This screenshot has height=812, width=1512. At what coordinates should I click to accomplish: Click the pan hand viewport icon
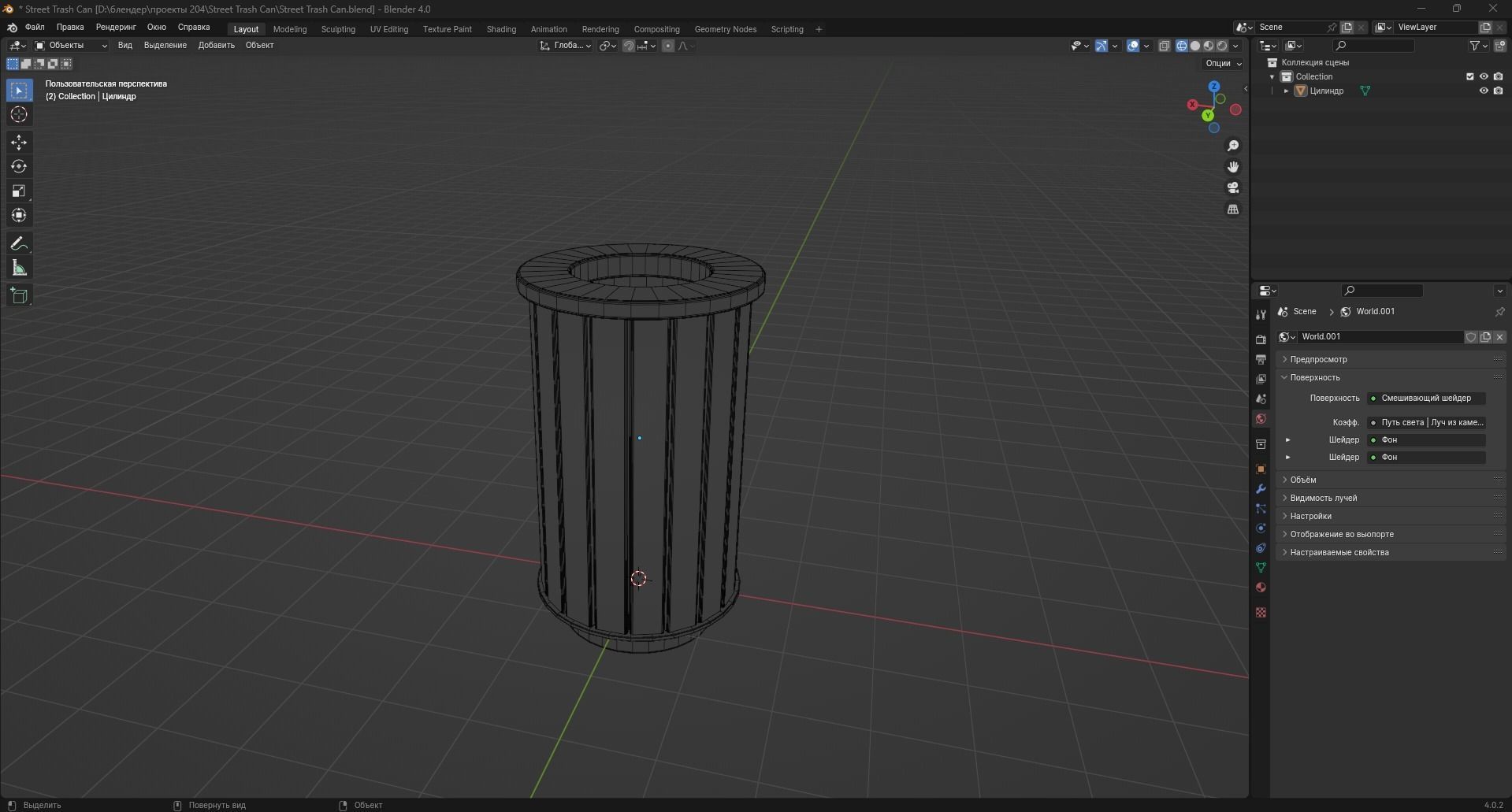[x=1233, y=167]
